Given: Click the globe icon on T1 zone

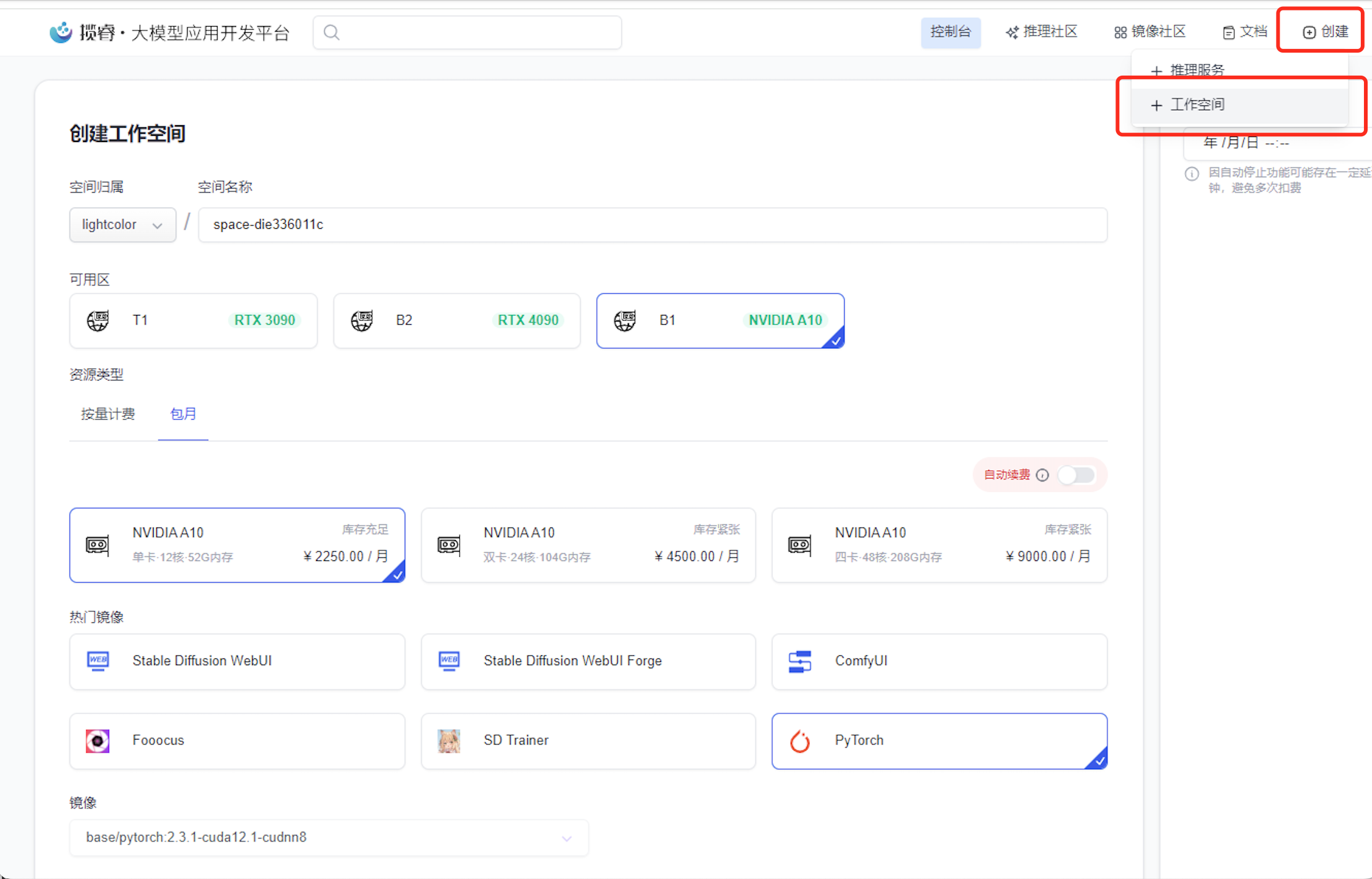Looking at the screenshot, I should tap(98, 320).
